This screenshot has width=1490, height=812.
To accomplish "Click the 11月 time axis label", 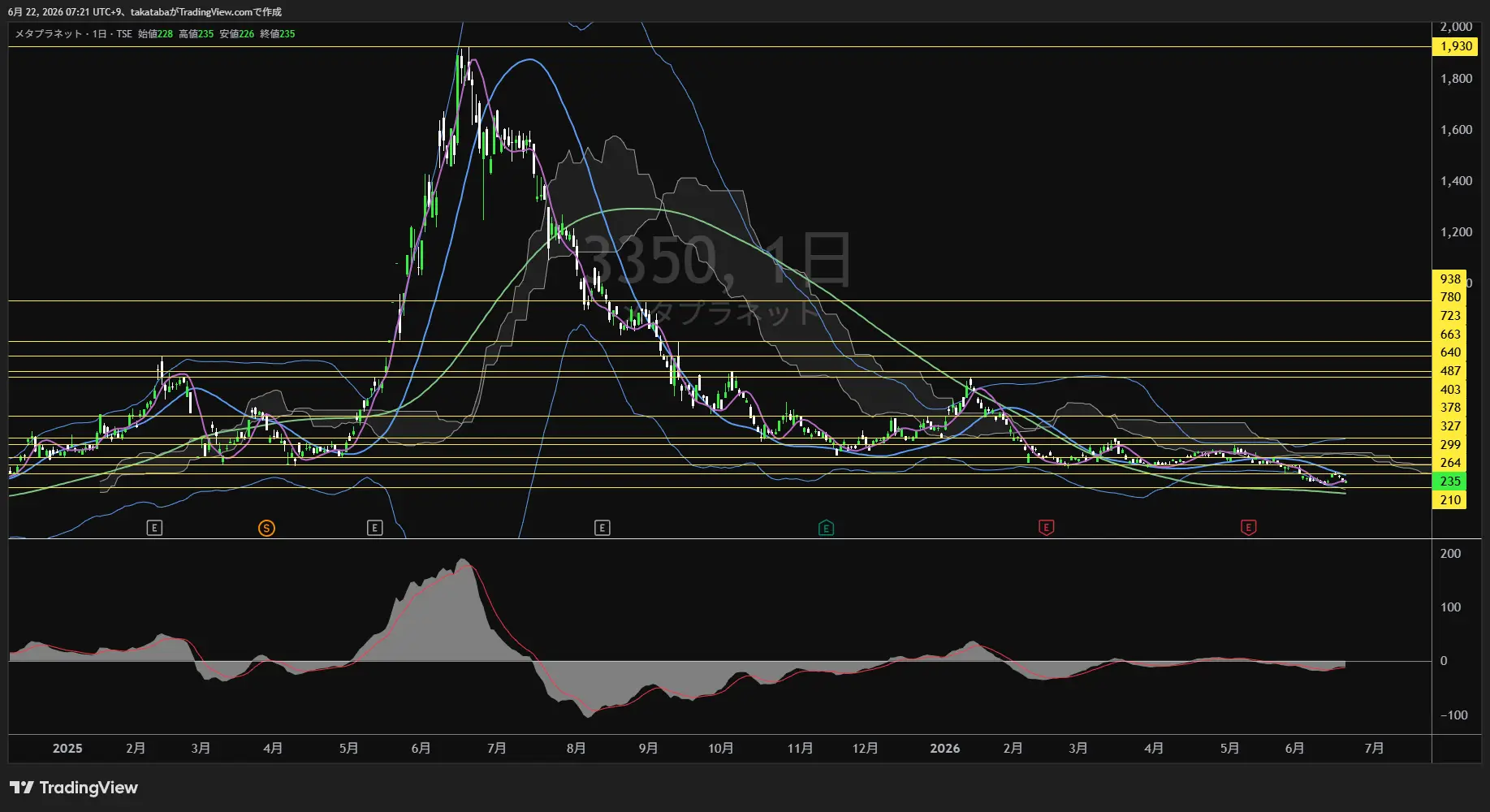I will pos(800,749).
